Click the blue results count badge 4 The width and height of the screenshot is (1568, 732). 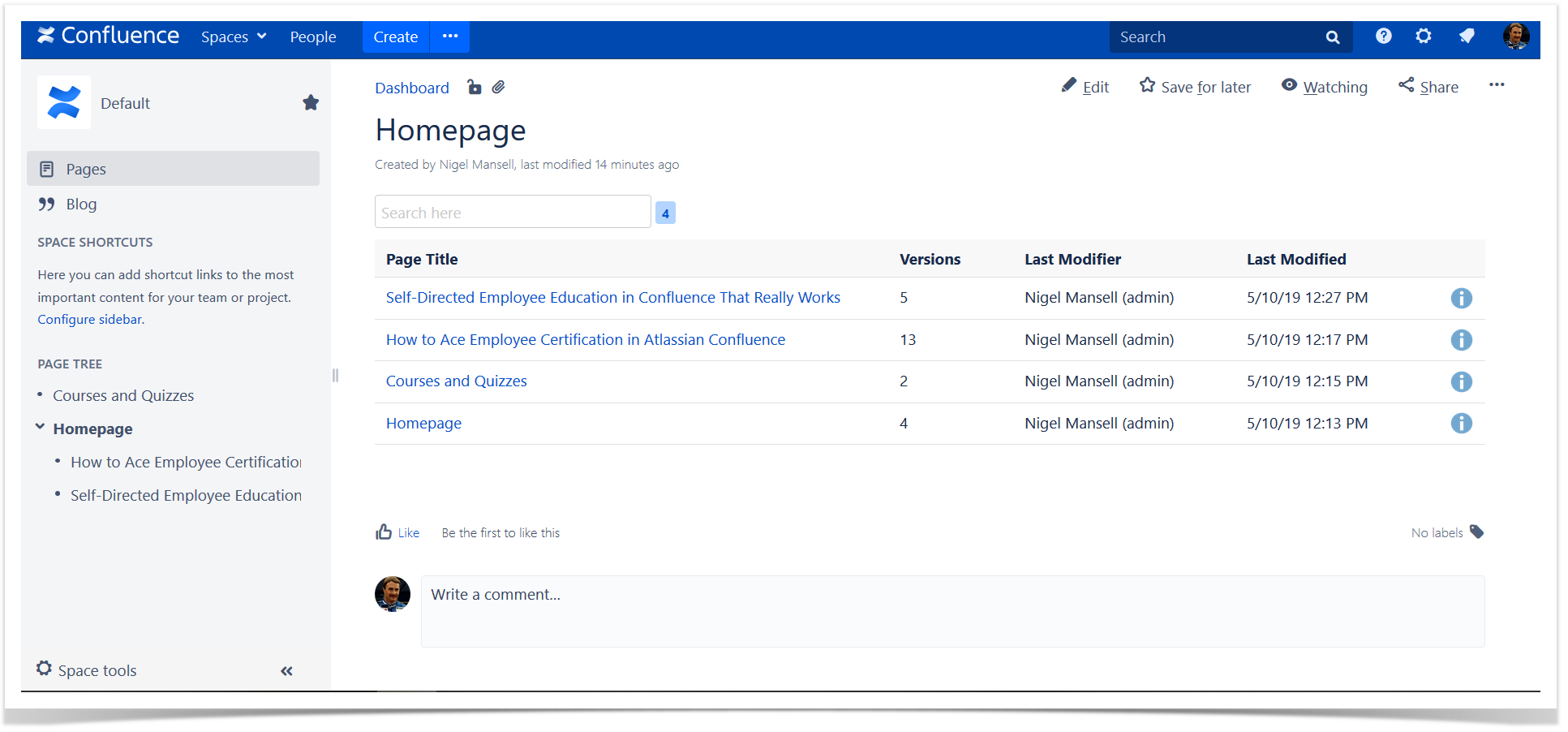[x=665, y=213]
